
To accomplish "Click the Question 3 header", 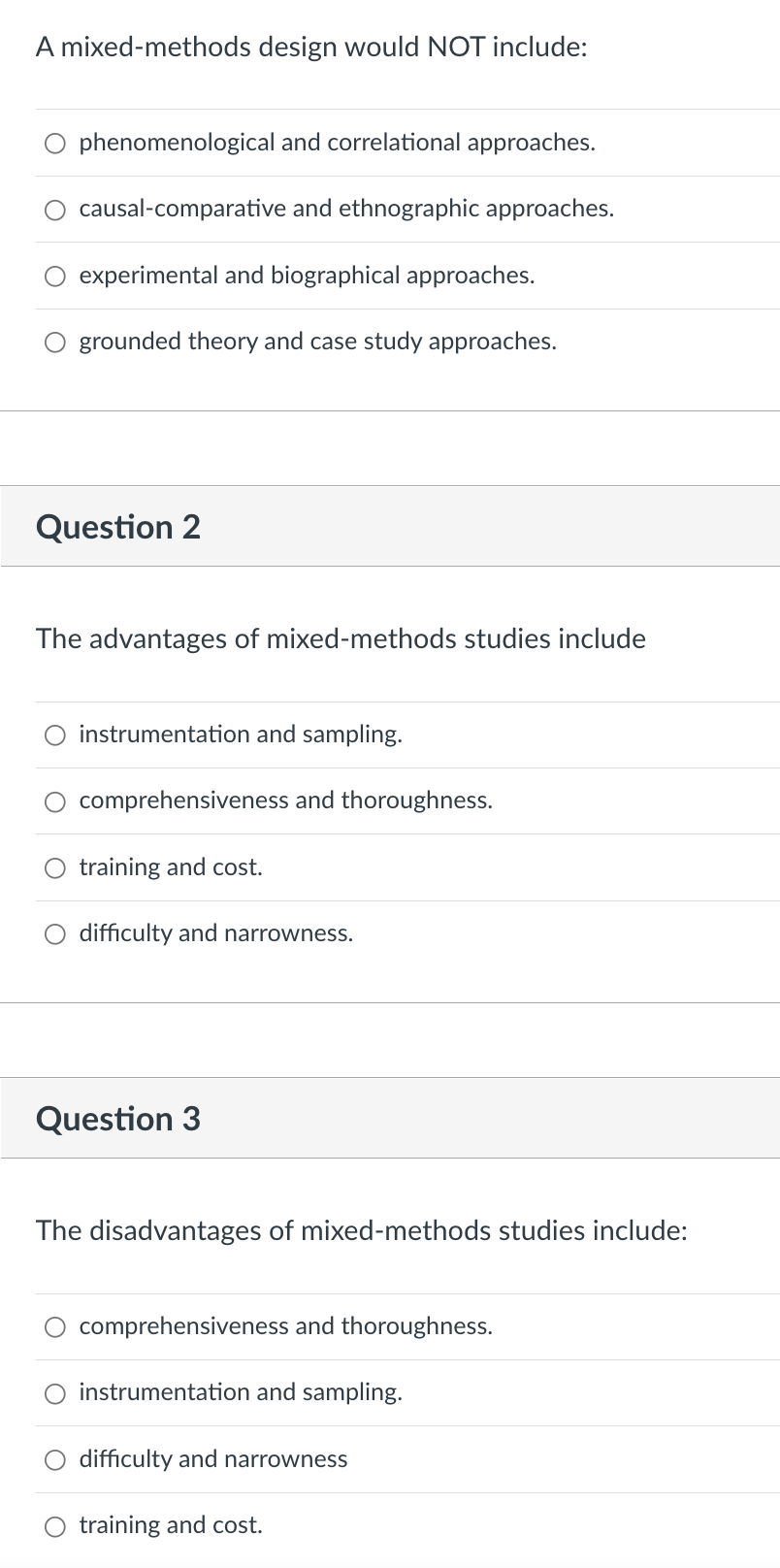I will [118, 1119].
